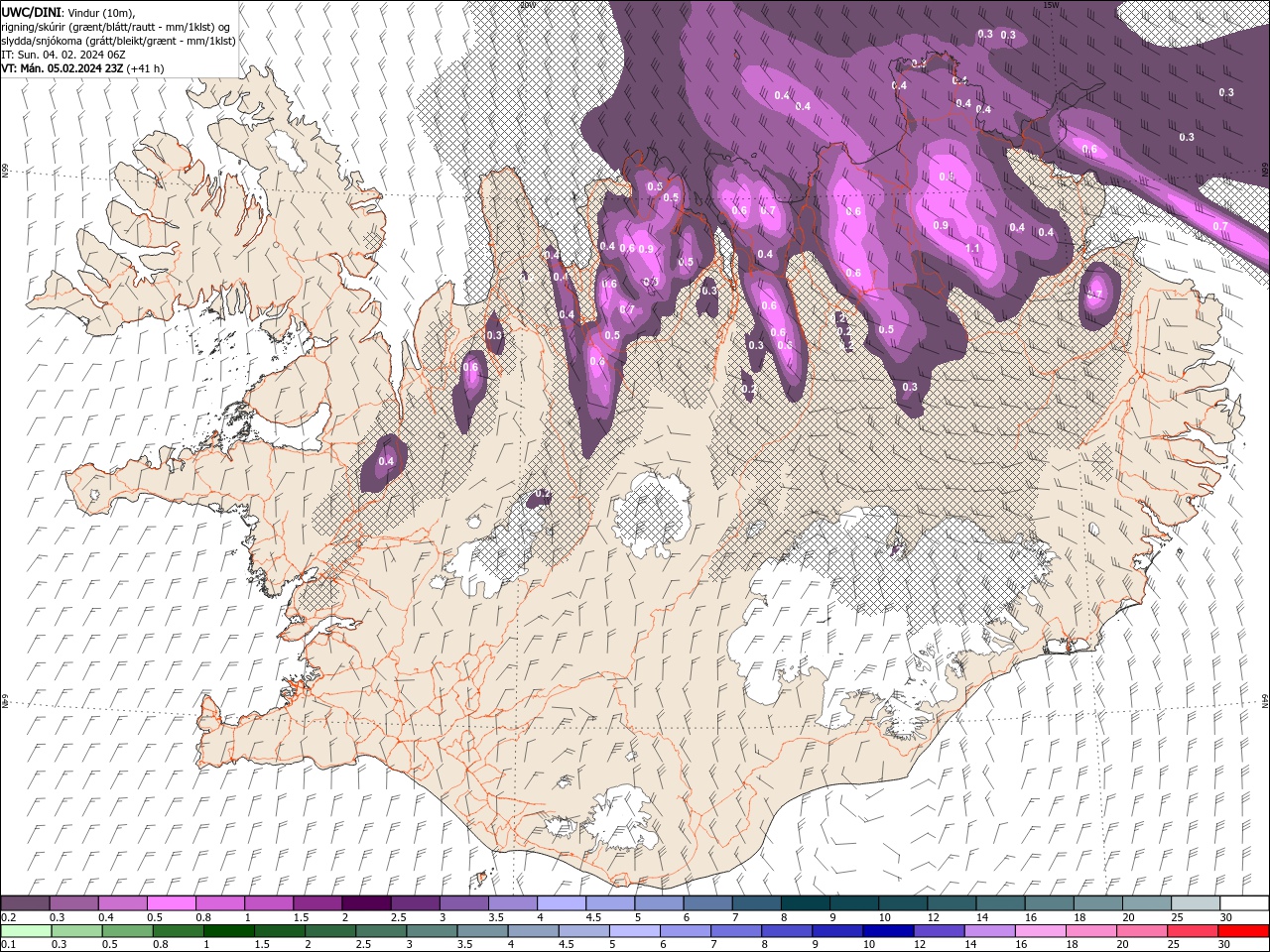This screenshot has height=952, width=1270.
Task: Select the bright red swatch ending the lower legend row
Action: point(1243,931)
